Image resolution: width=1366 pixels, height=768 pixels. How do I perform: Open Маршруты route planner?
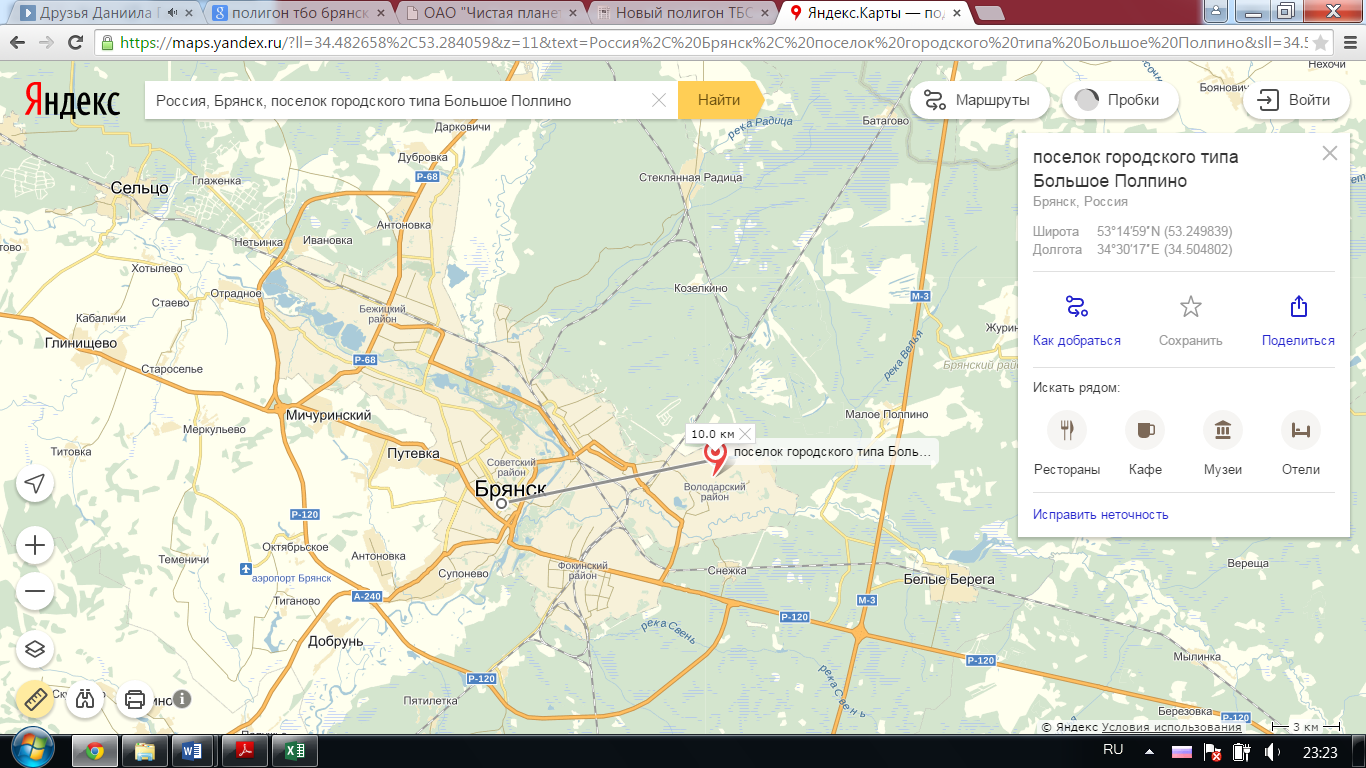click(x=979, y=100)
